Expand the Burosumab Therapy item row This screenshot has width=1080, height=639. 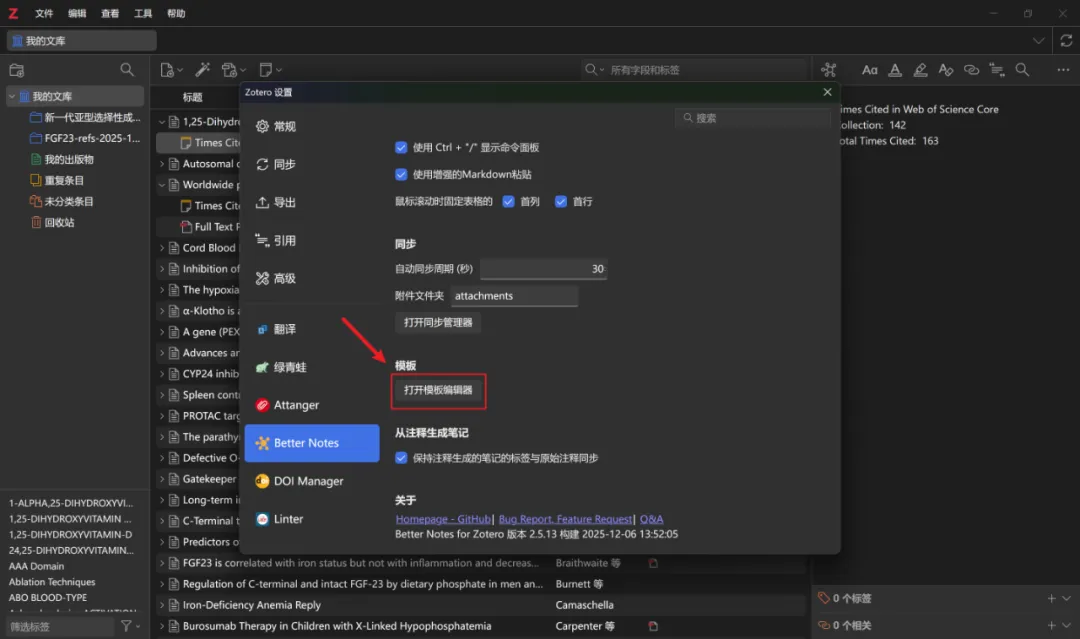(162, 626)
